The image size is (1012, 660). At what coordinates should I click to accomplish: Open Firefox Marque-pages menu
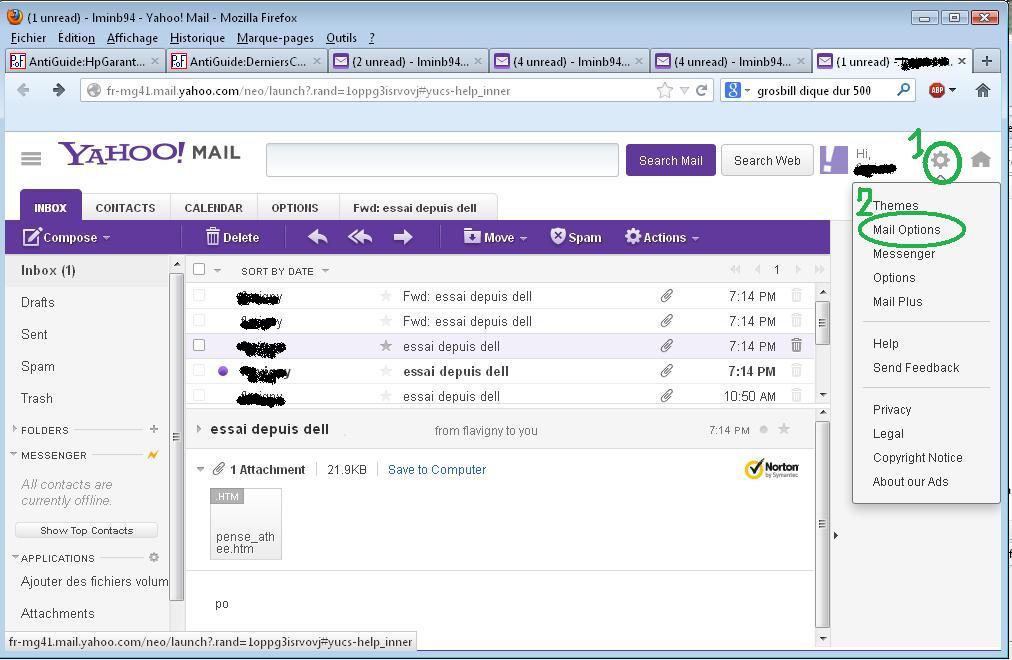pos(276,38)
